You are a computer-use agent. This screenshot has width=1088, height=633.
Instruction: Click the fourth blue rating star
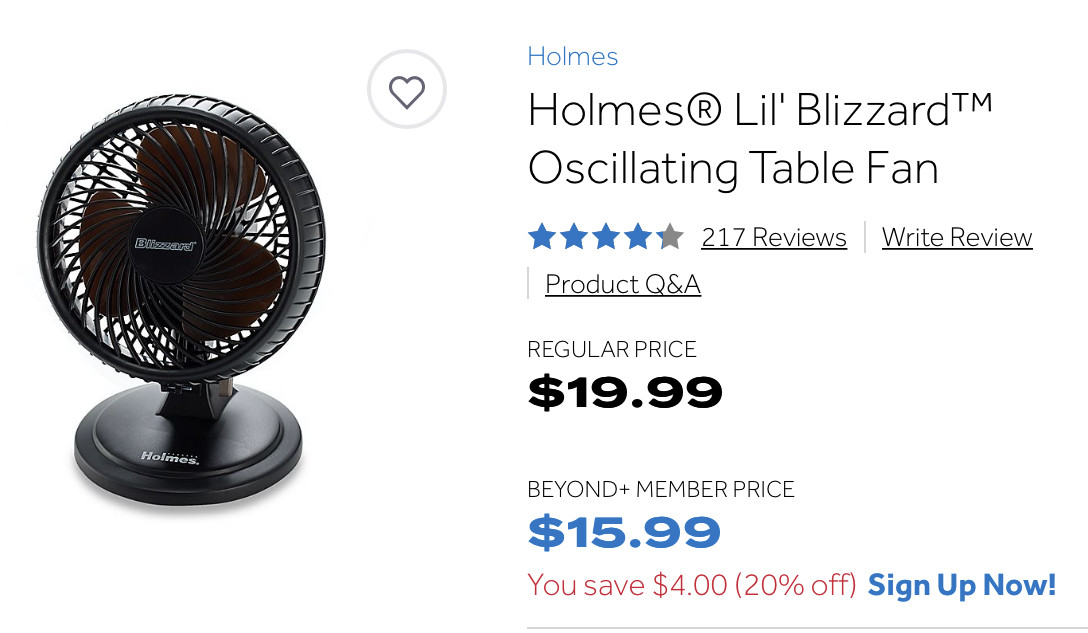click(x=638, y=237)
